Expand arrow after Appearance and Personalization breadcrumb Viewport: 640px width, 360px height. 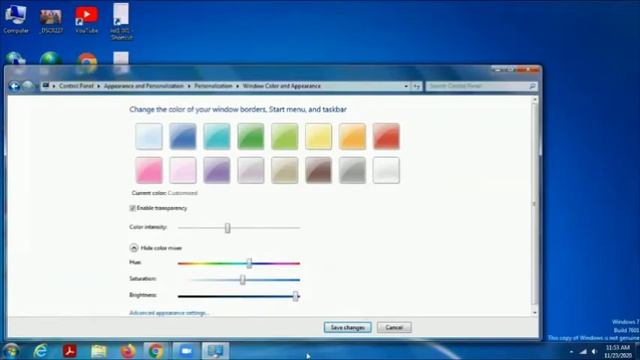pos(189,86)
